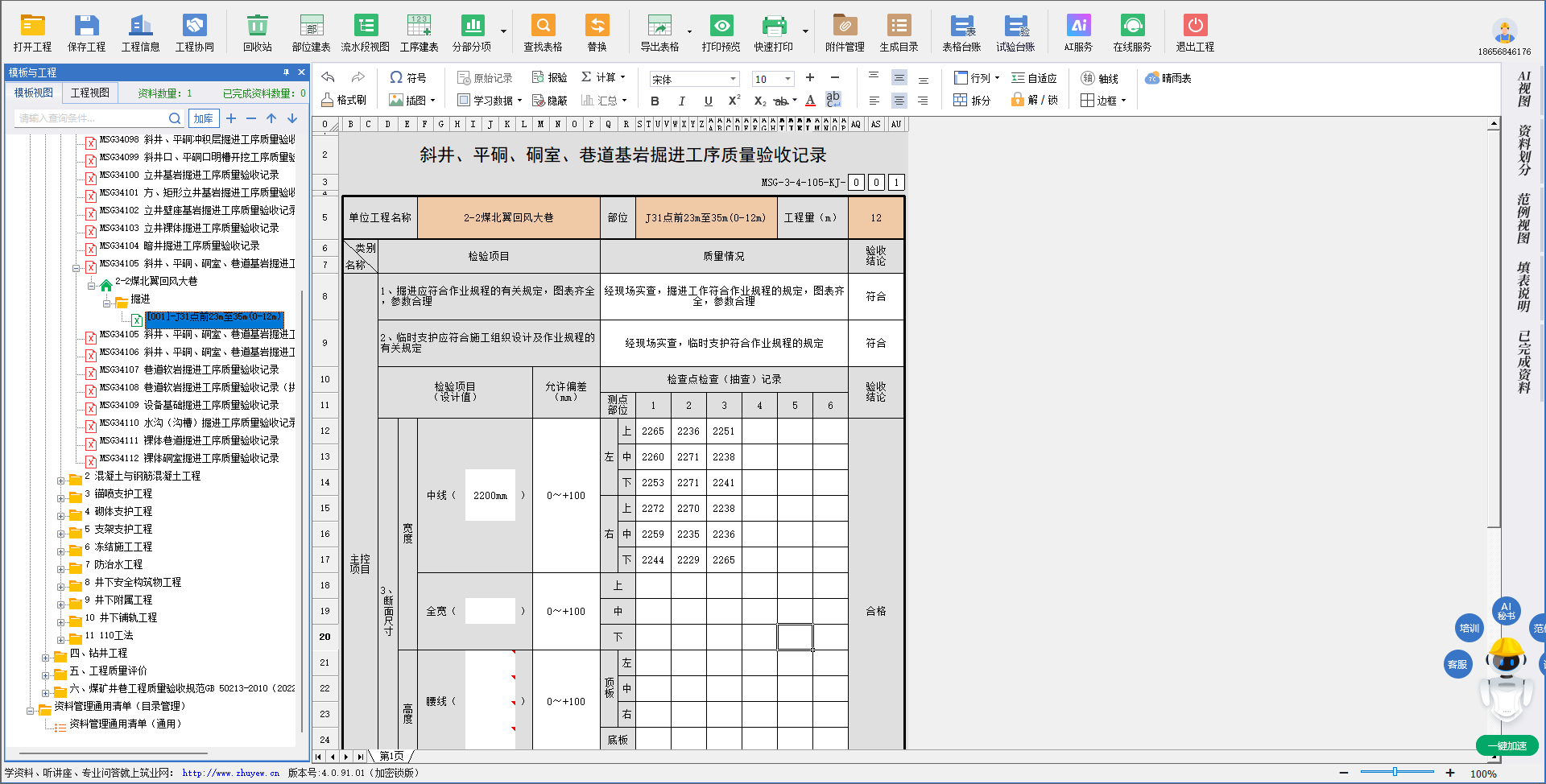Viewport: 1546px width, 784px height.
Task: Click the 打开工程 open project icon
Action: (32, 33)
